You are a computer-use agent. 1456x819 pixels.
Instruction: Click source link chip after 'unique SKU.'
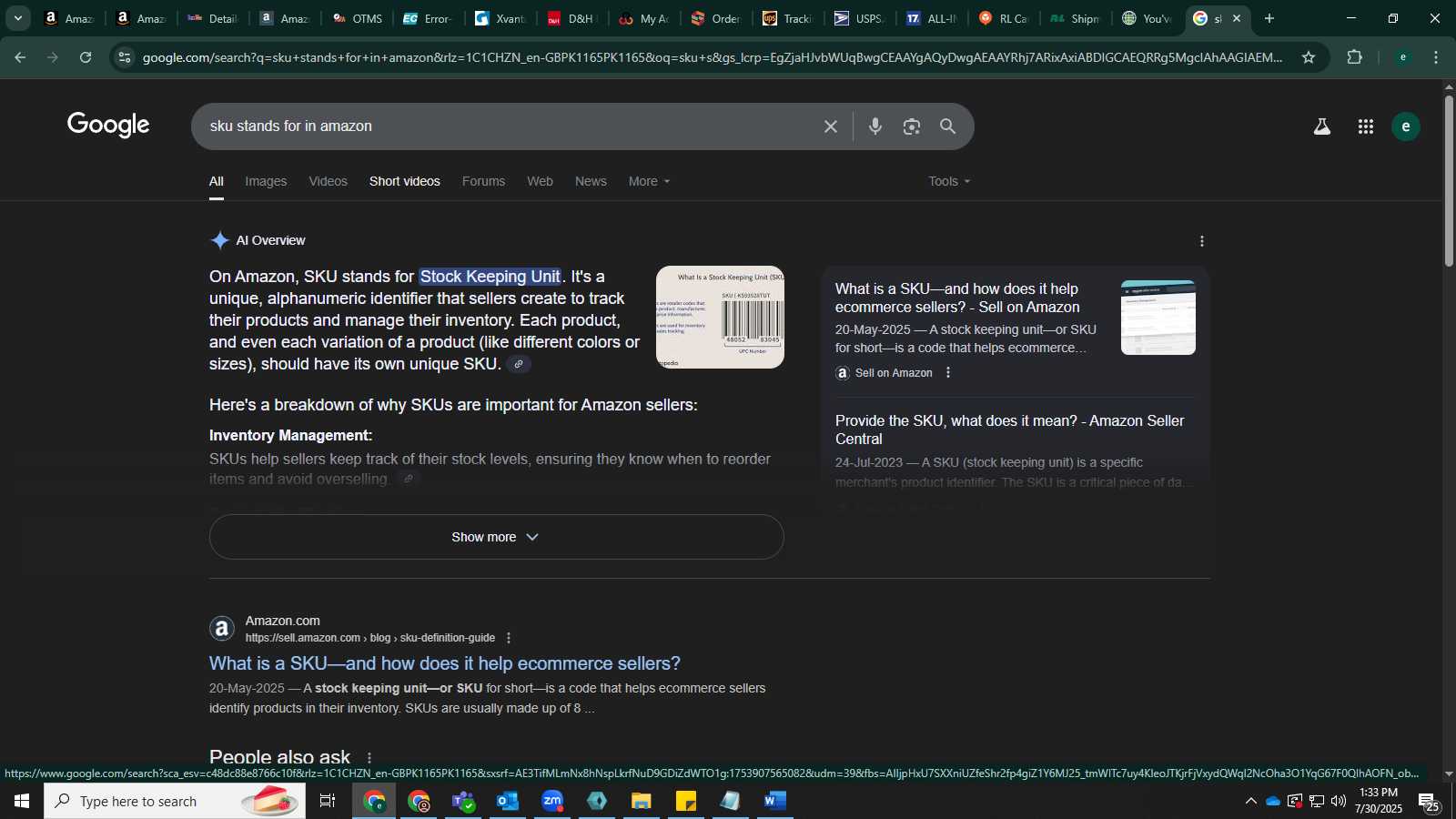[x=518, y=365]
